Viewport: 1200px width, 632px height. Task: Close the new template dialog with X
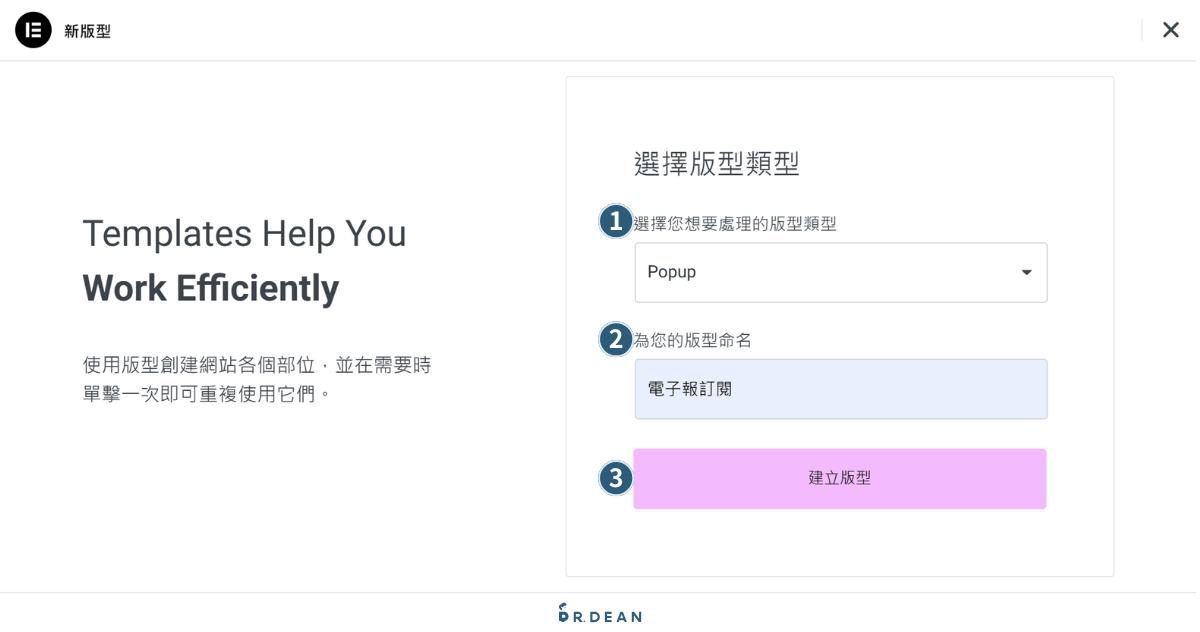[x=1170, y=29]
